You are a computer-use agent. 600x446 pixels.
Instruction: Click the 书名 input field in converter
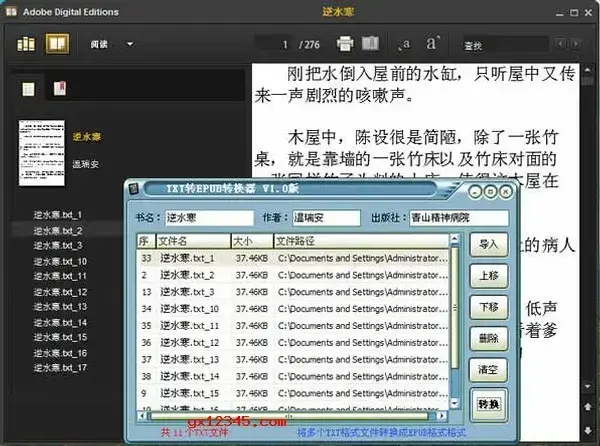tap(209, 218)
